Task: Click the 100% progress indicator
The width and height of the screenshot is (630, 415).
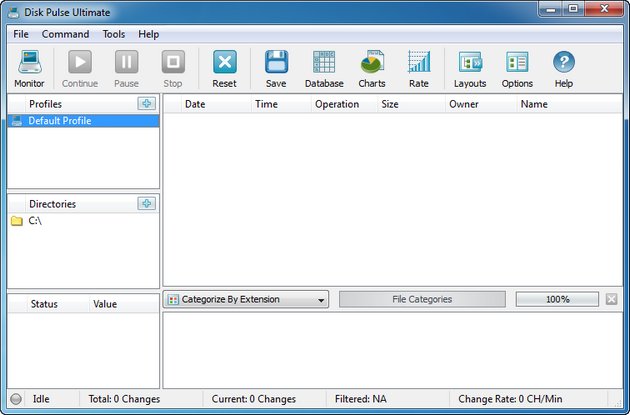Action: 557,299
